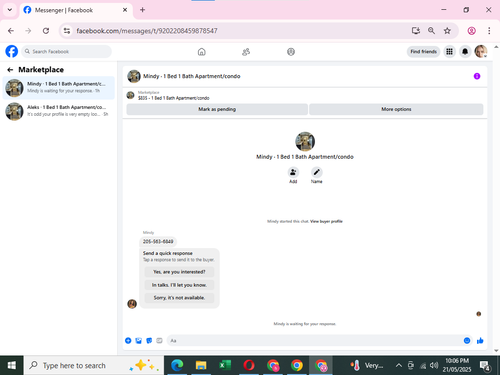View site information icon in address bar
Viewport: 500px width, 375px height.
67,31
